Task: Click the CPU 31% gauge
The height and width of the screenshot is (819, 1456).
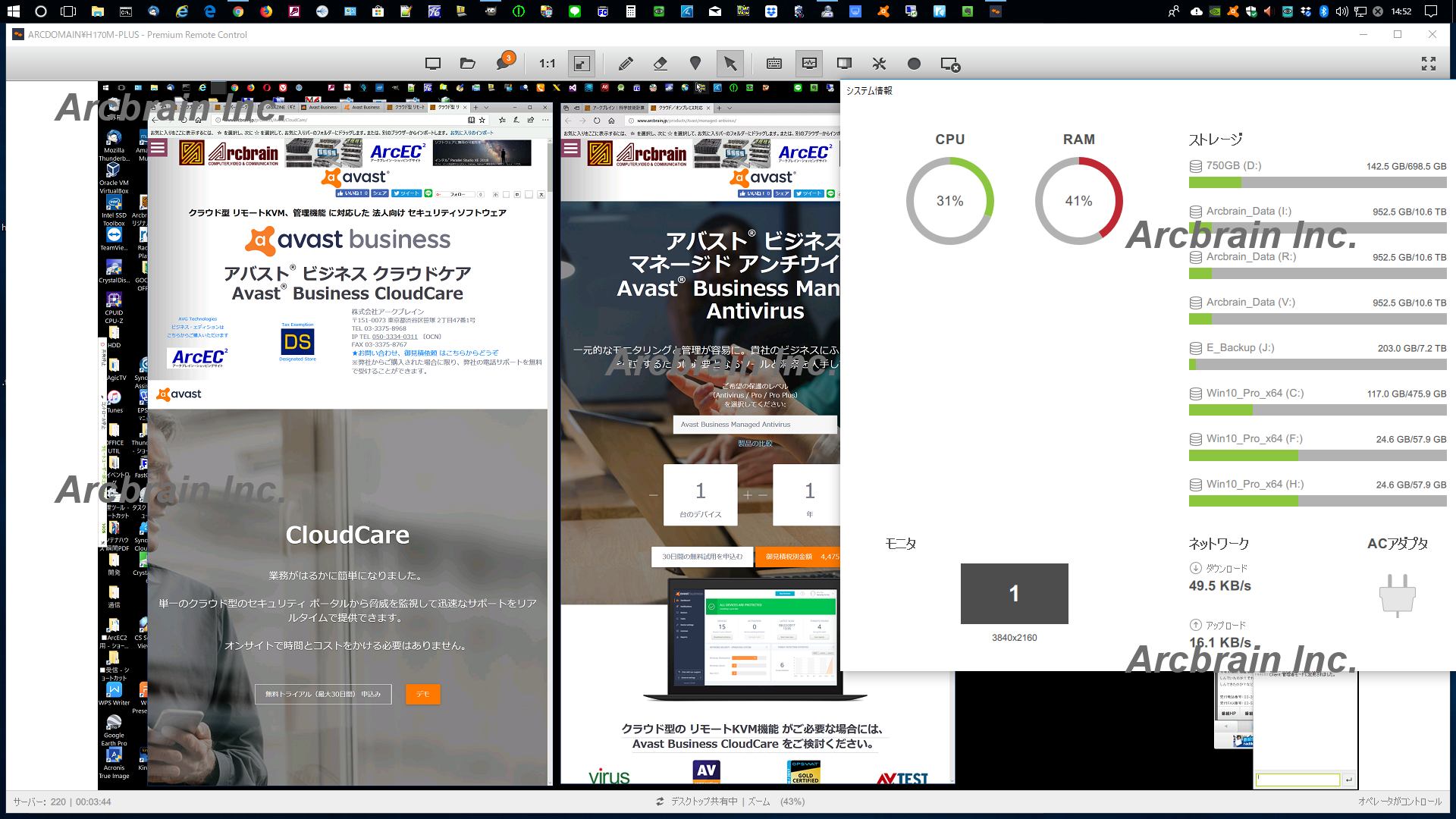Action: point(949,201)
